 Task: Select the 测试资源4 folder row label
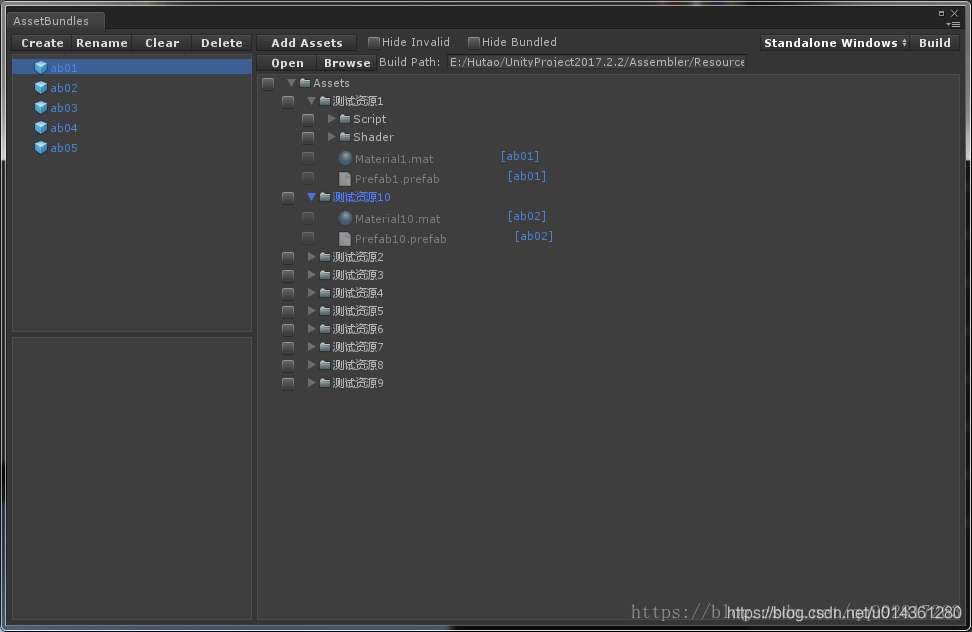point(358,292)
